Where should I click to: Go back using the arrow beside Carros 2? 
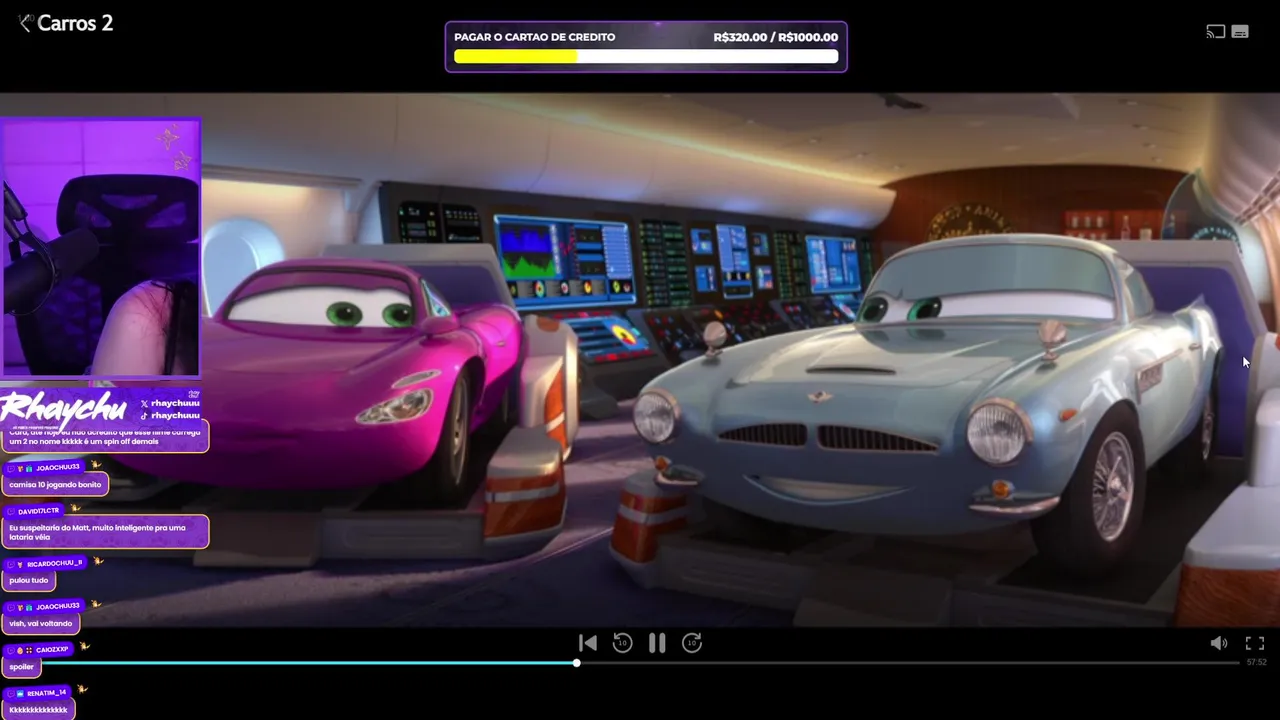coord(25,23)
